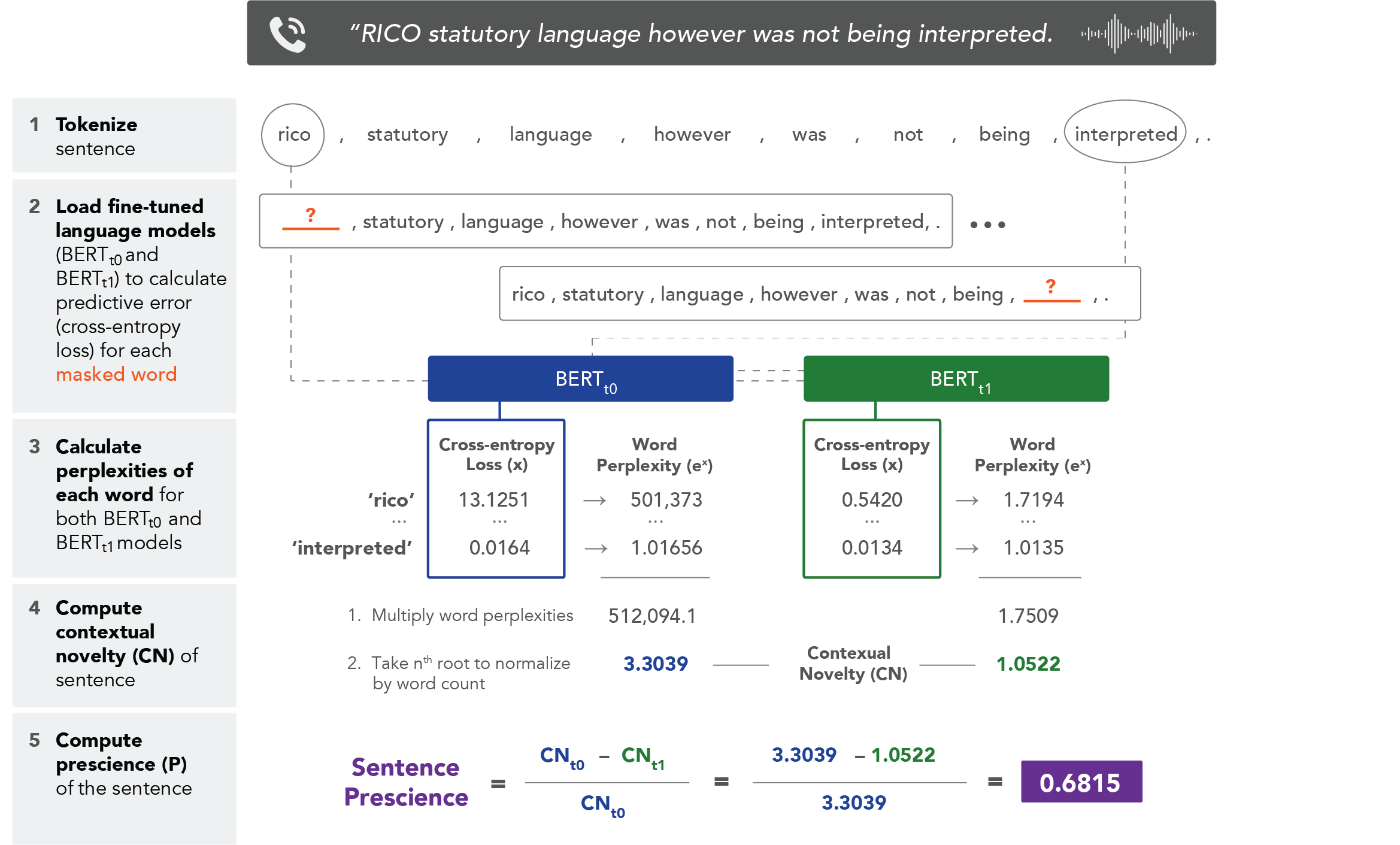
Task: Click the blue Cross-entropy Loss box
Action: tap(496, 498)
